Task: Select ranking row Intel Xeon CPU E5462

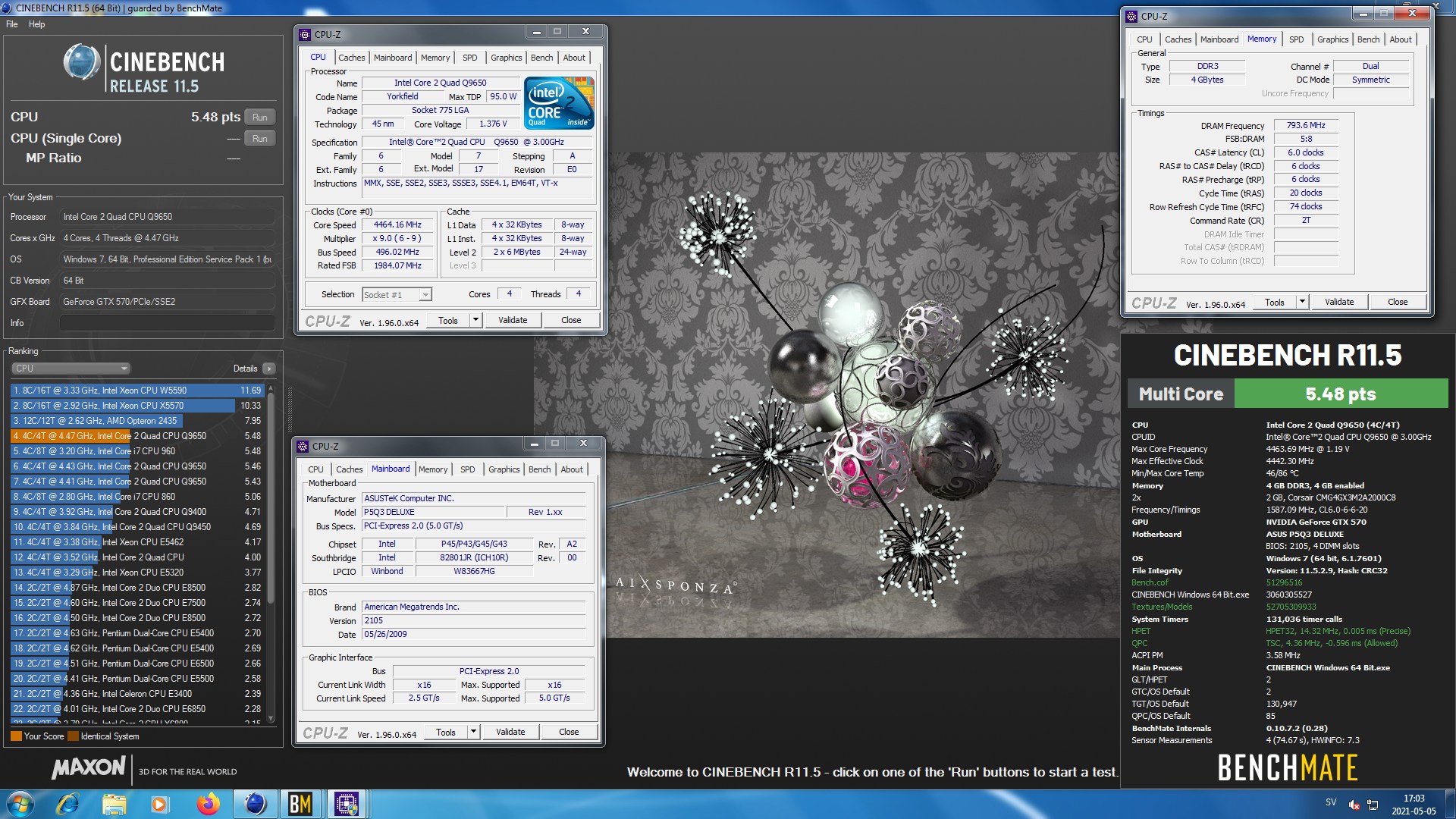Action: (x=136, y=542)
